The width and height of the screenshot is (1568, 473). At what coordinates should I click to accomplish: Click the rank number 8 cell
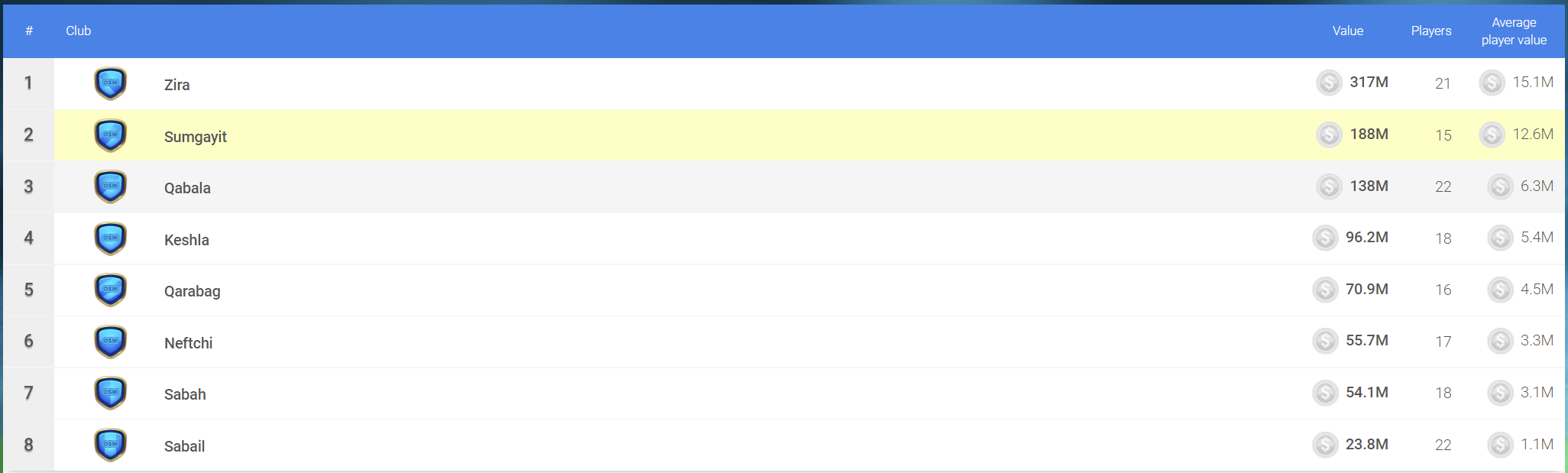point(28,445)
